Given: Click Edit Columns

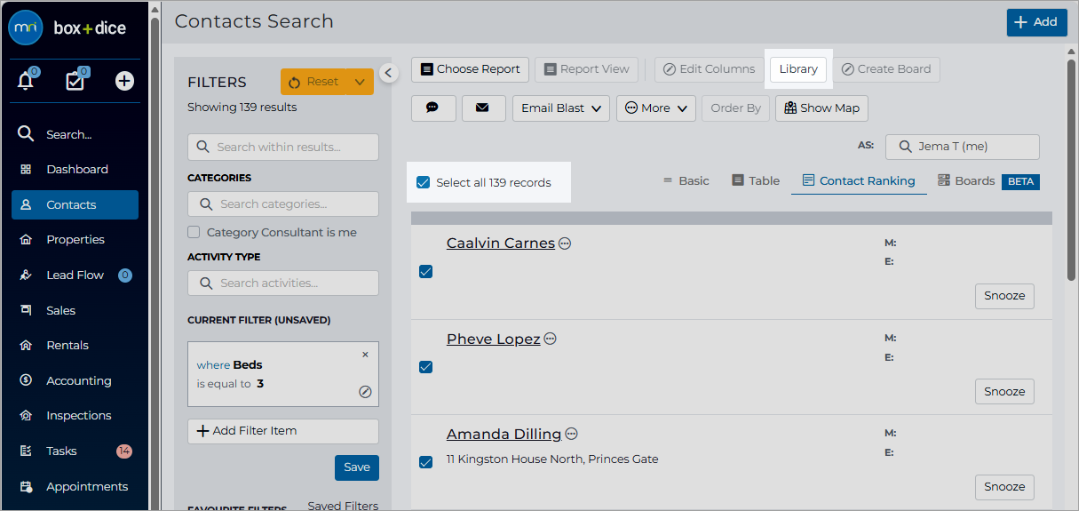Looking at the screenshot, I should [x=709, y=70].
